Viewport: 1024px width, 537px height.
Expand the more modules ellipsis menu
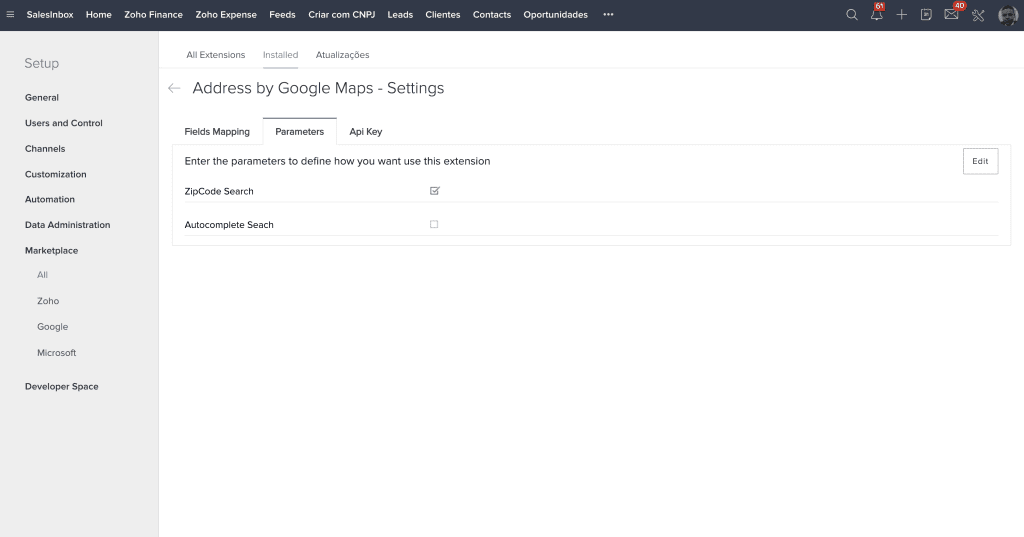[x=608, y=15]
